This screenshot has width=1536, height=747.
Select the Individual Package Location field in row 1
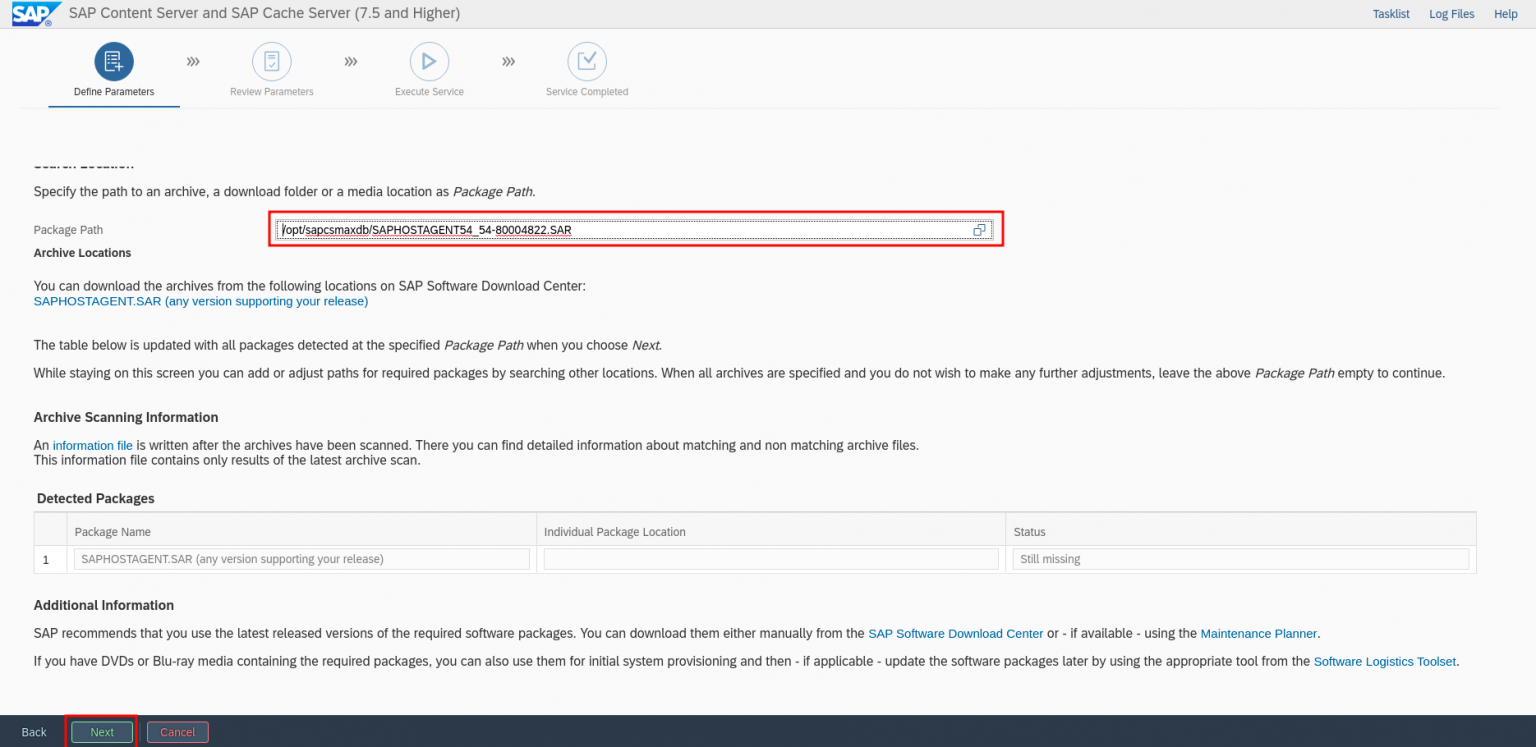[770, 559]
